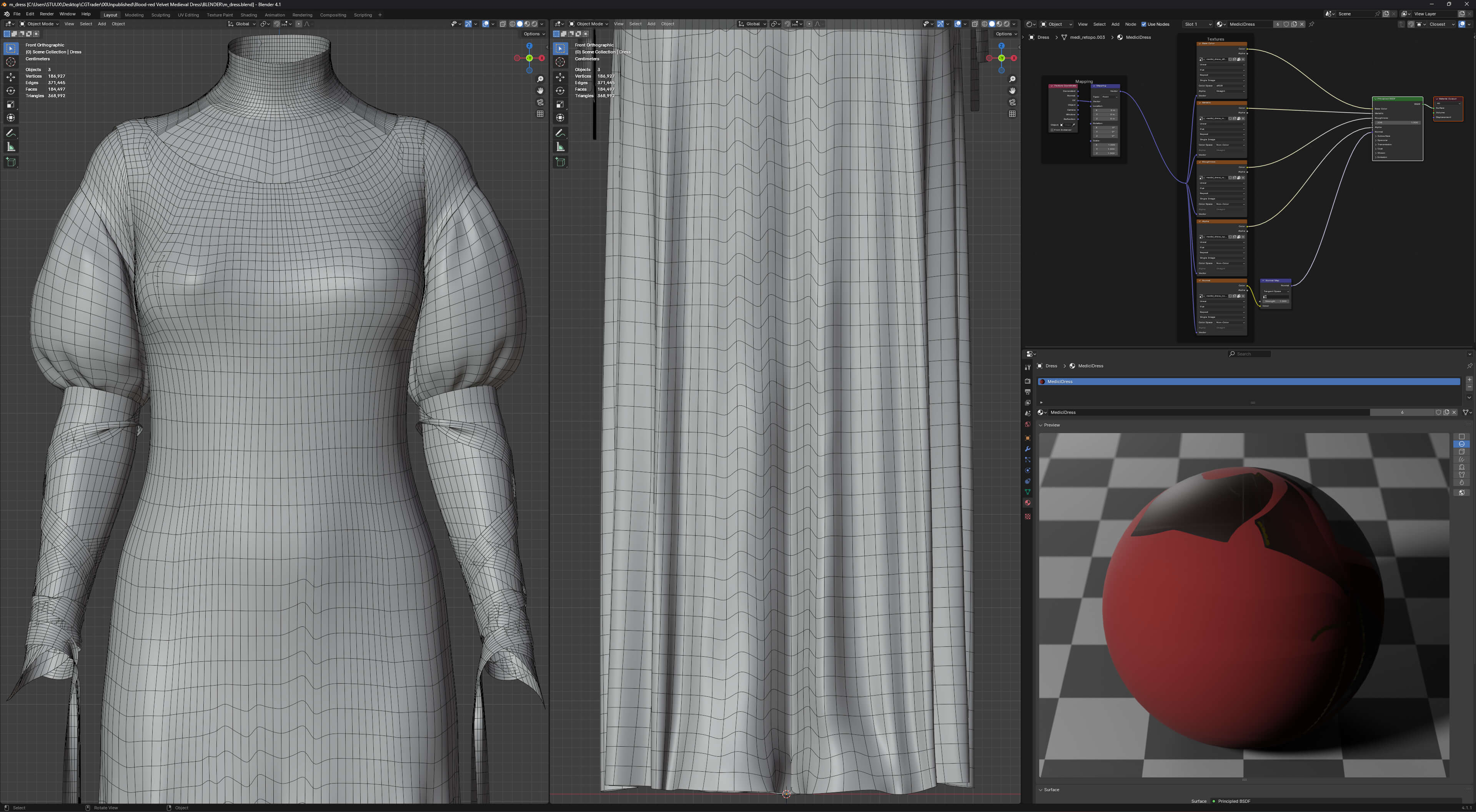Switch perspective/orthographic grid icon in left viewport
The width and height of the screenshot is (1476, 812).
pyautogui.click(x=540, y=114)
